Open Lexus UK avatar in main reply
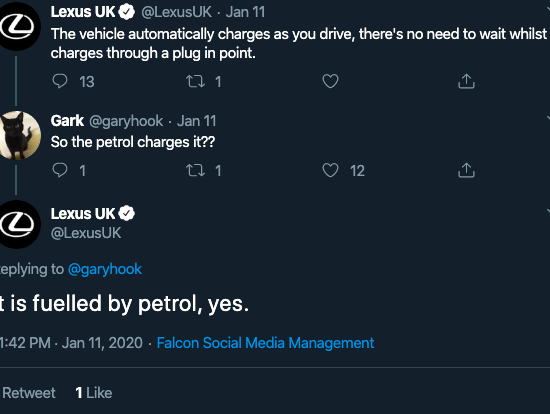 click(18, 225)
